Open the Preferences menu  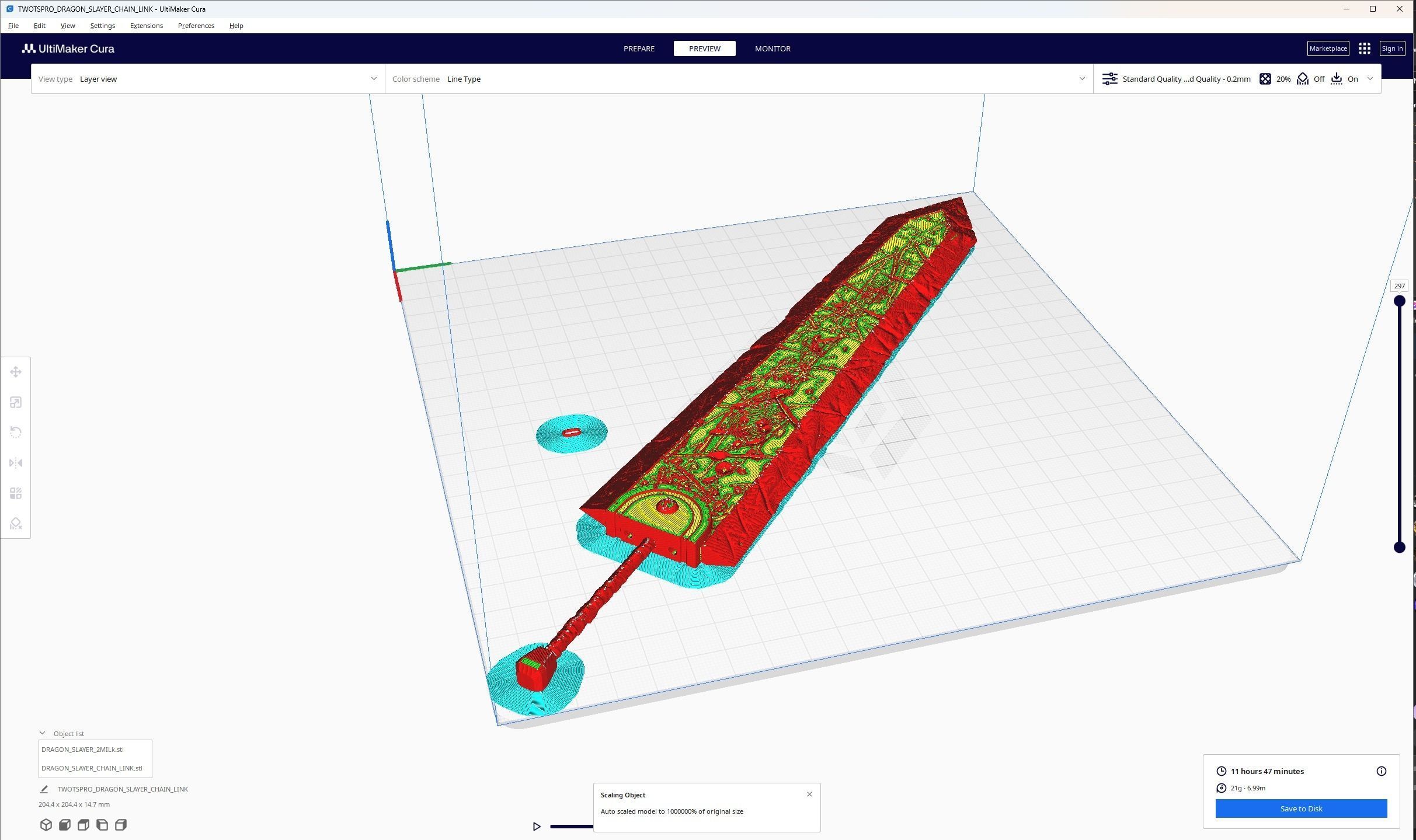pos(196,26)
